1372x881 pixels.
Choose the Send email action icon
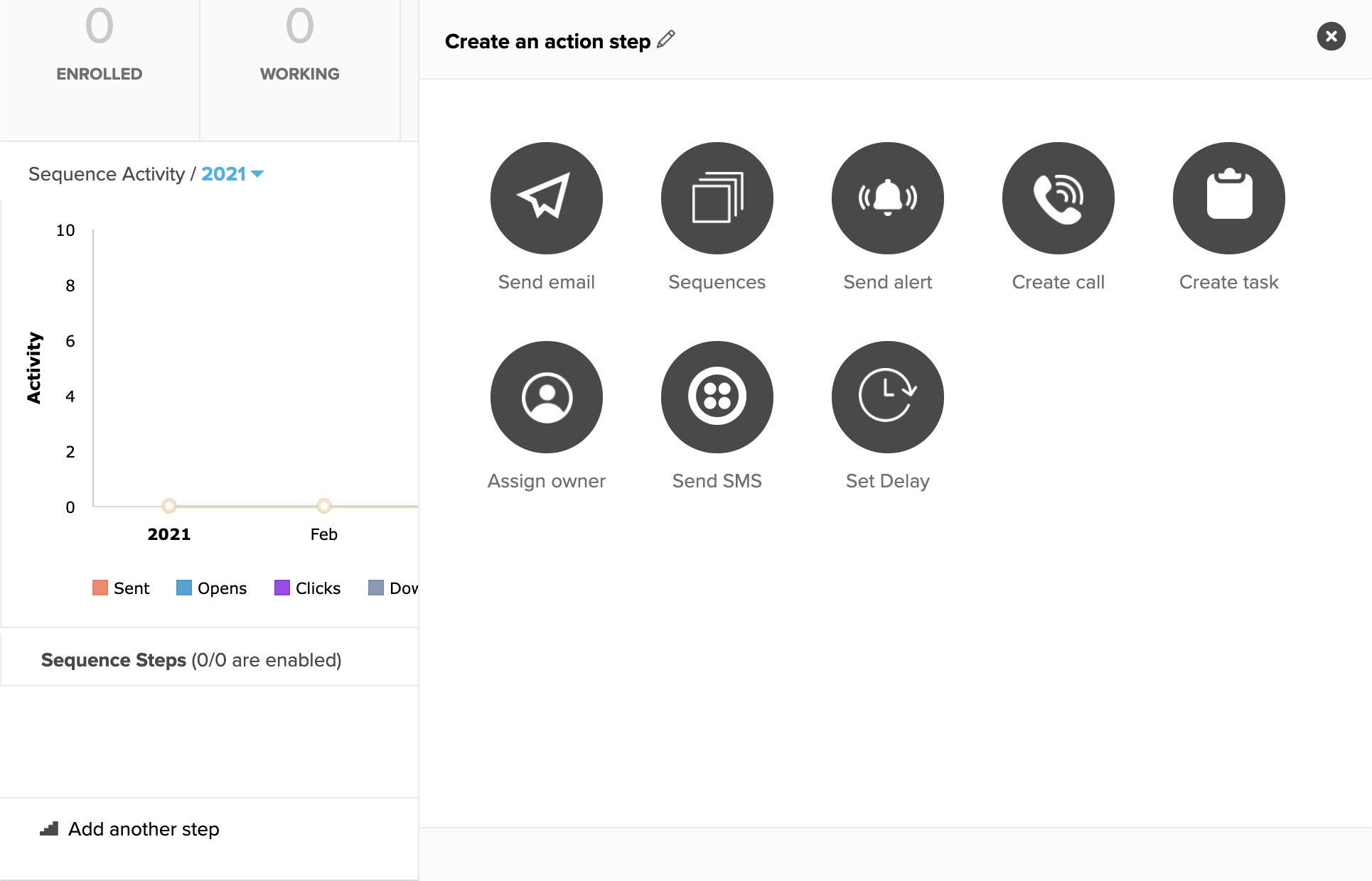546,198
